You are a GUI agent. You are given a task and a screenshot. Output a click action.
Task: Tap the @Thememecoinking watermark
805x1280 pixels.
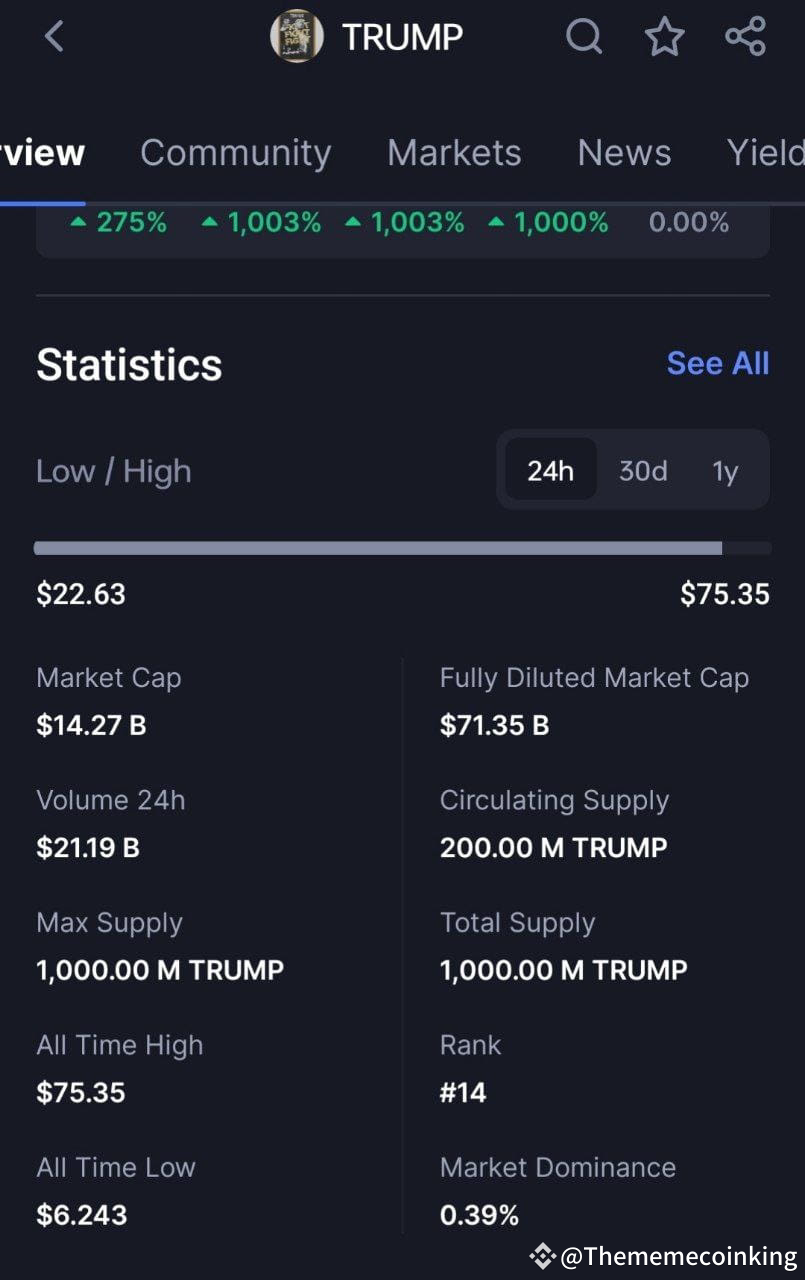(664, 1256)
